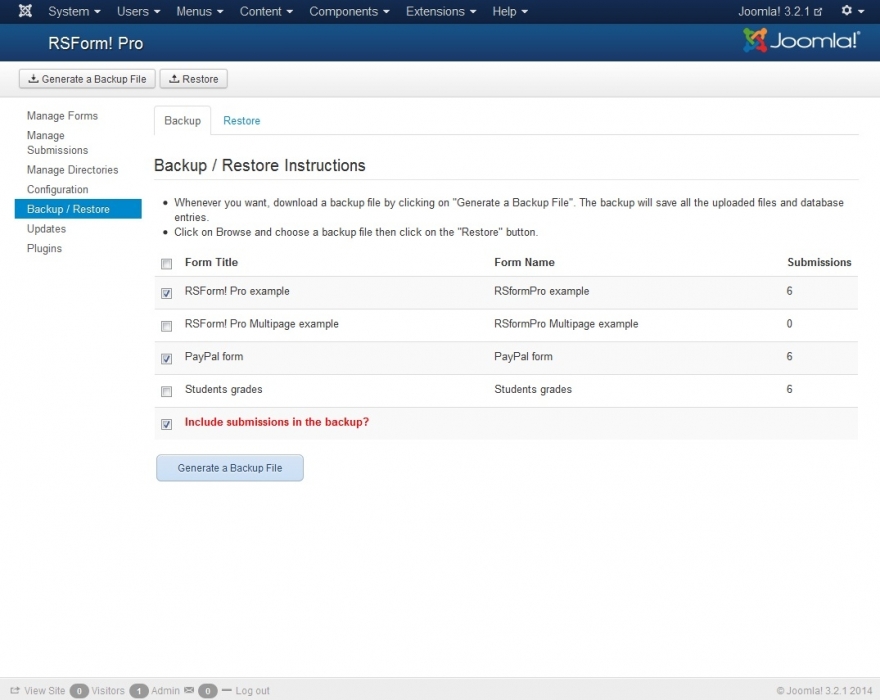
Task: Click the Visitors count badge
Action: (x=79, y=690)
